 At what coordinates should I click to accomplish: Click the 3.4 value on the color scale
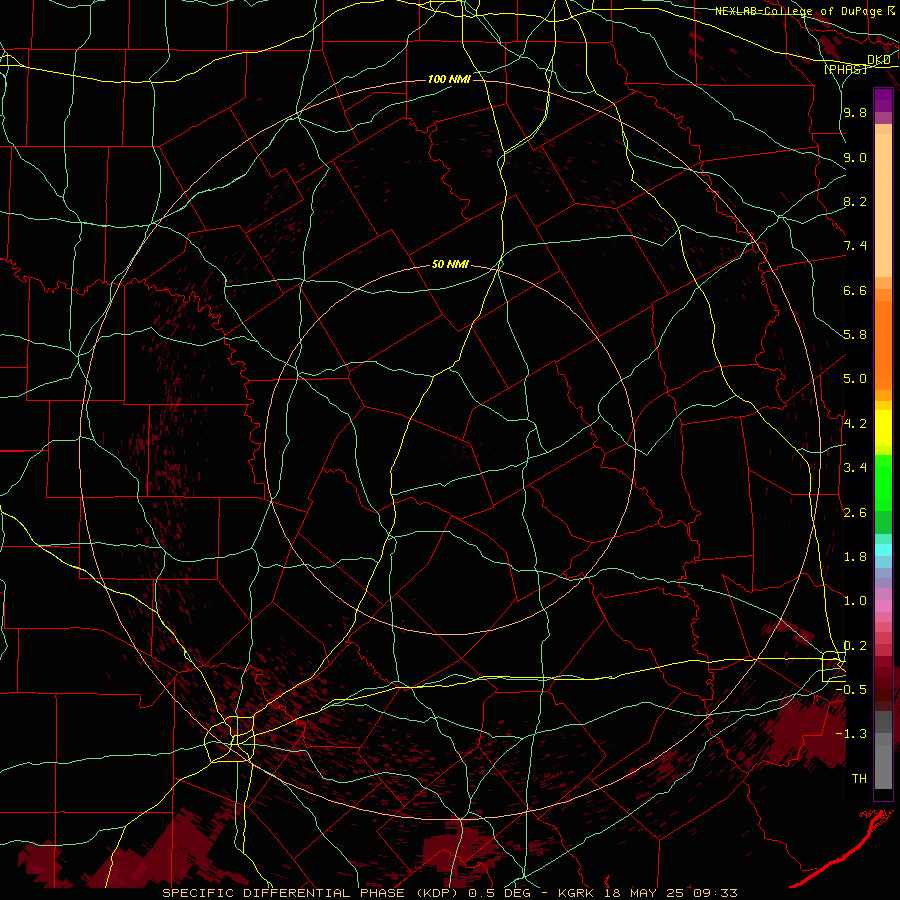pyautogui.click(x=855, y=468)
